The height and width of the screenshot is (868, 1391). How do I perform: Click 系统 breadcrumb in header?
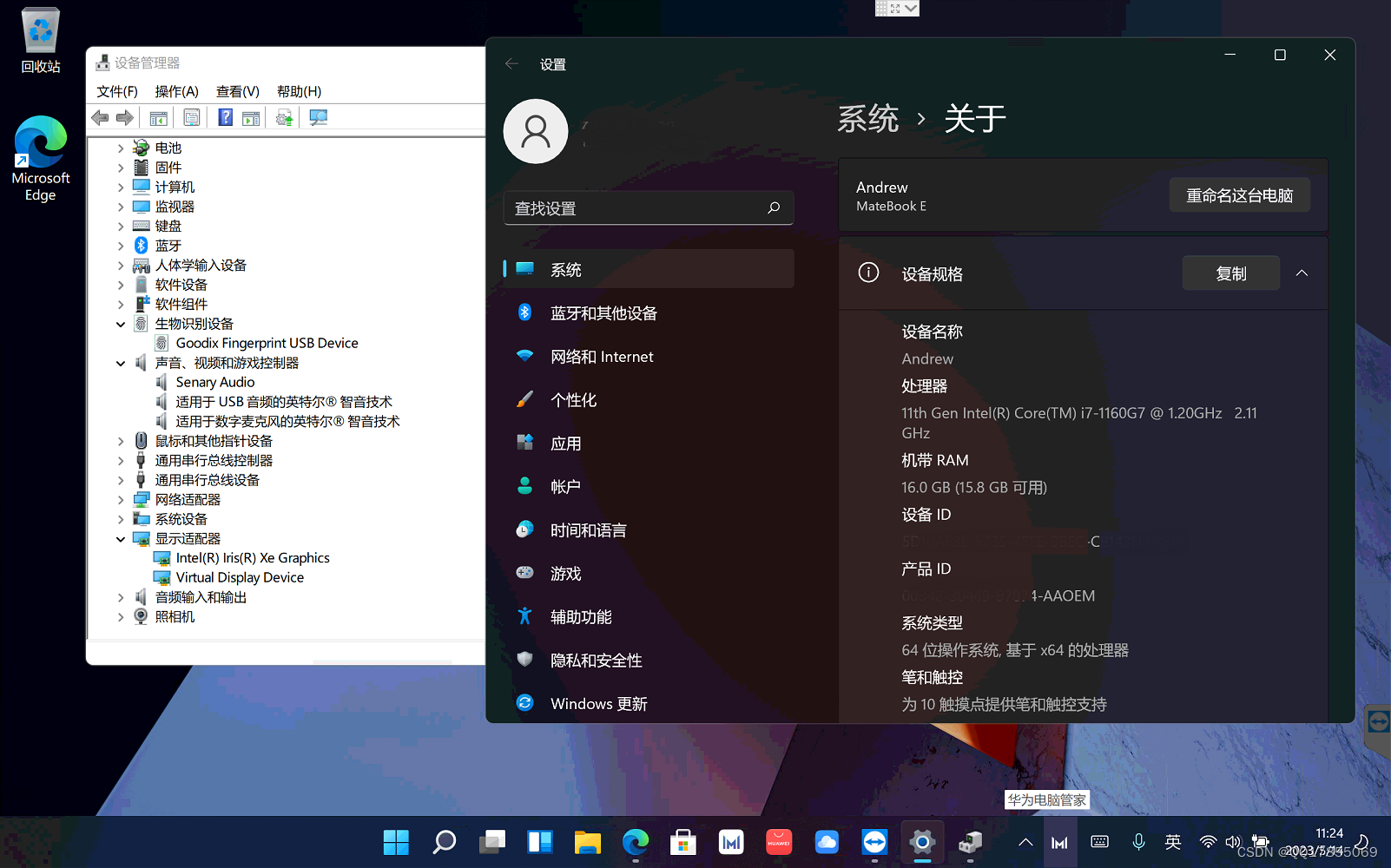pos(867,119)
